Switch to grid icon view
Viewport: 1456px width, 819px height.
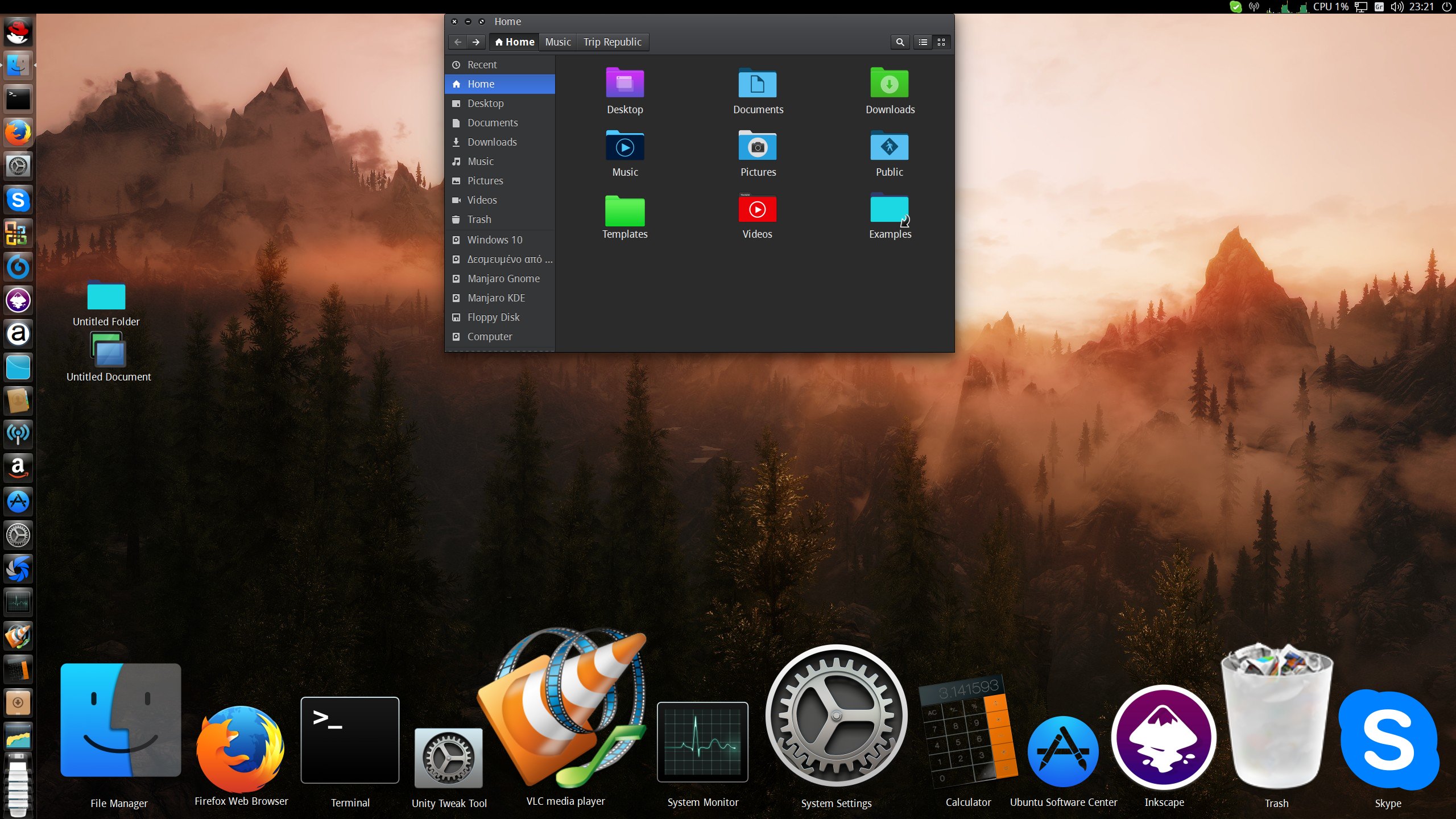941,42
